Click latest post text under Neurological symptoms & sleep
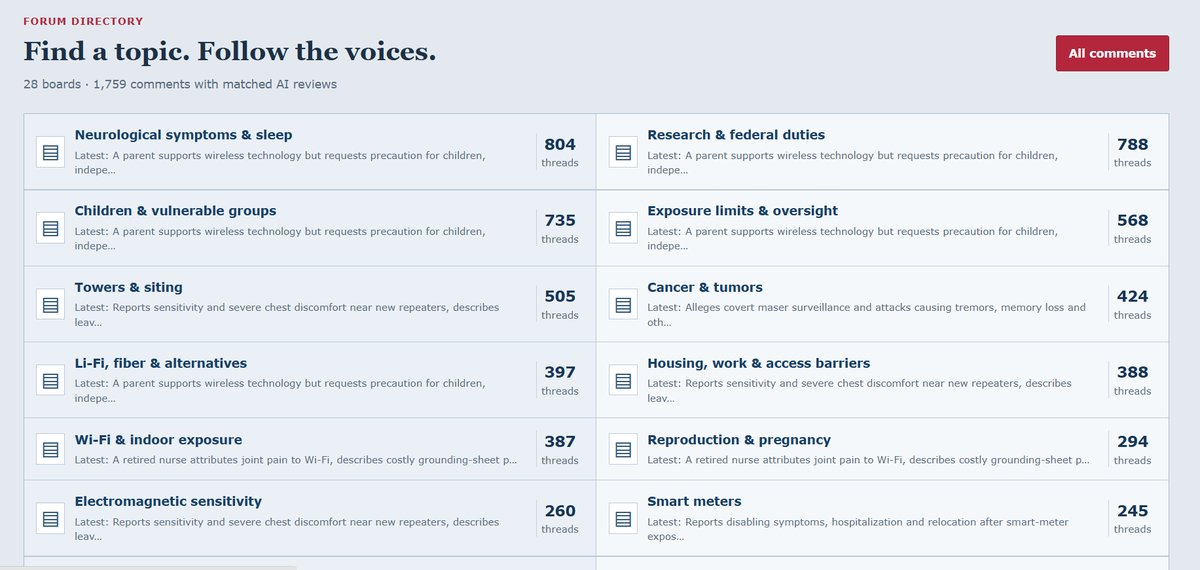The image size is (1200, 570). coord(280,163)
